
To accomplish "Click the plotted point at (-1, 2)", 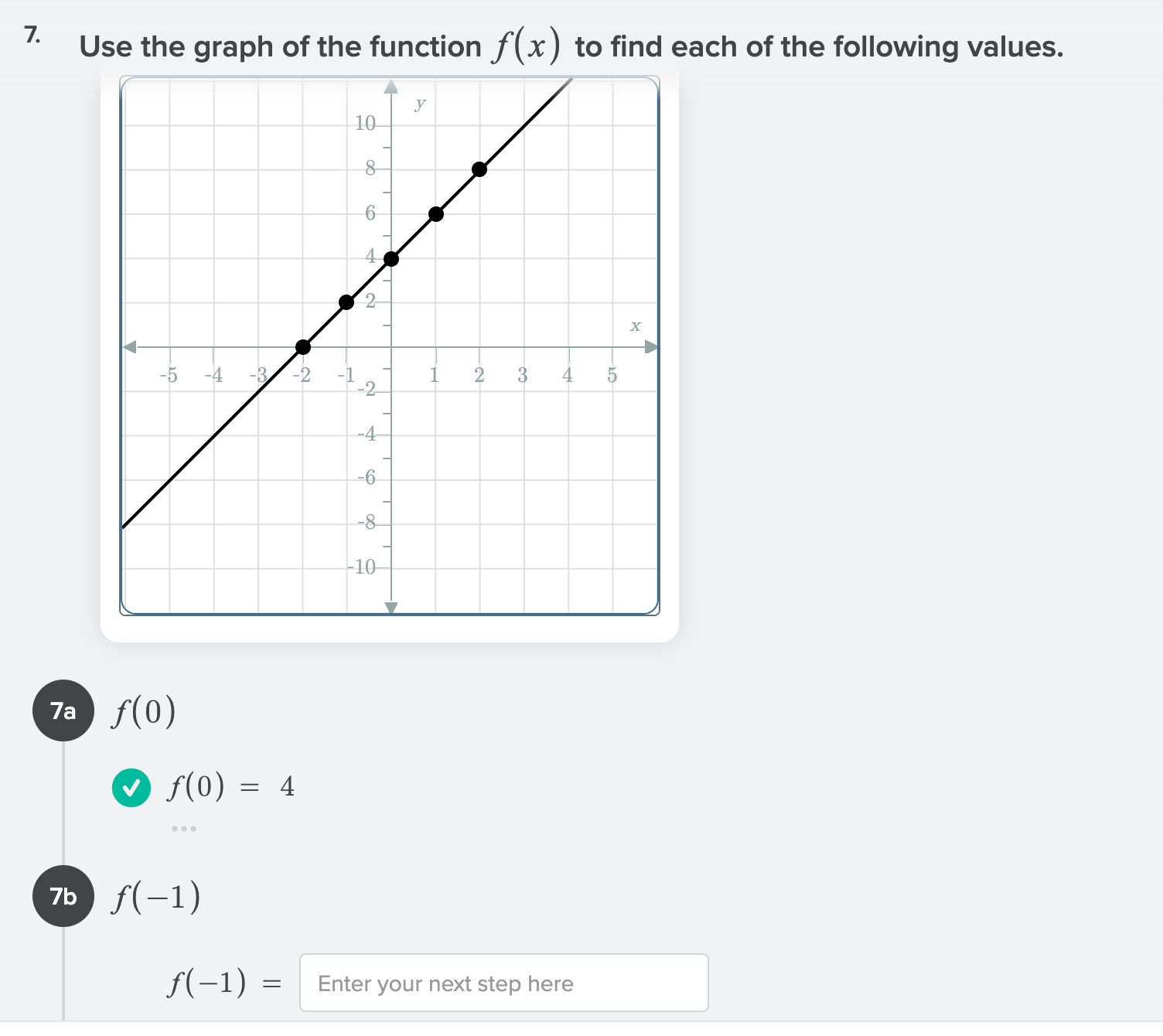I will point(347,302).
